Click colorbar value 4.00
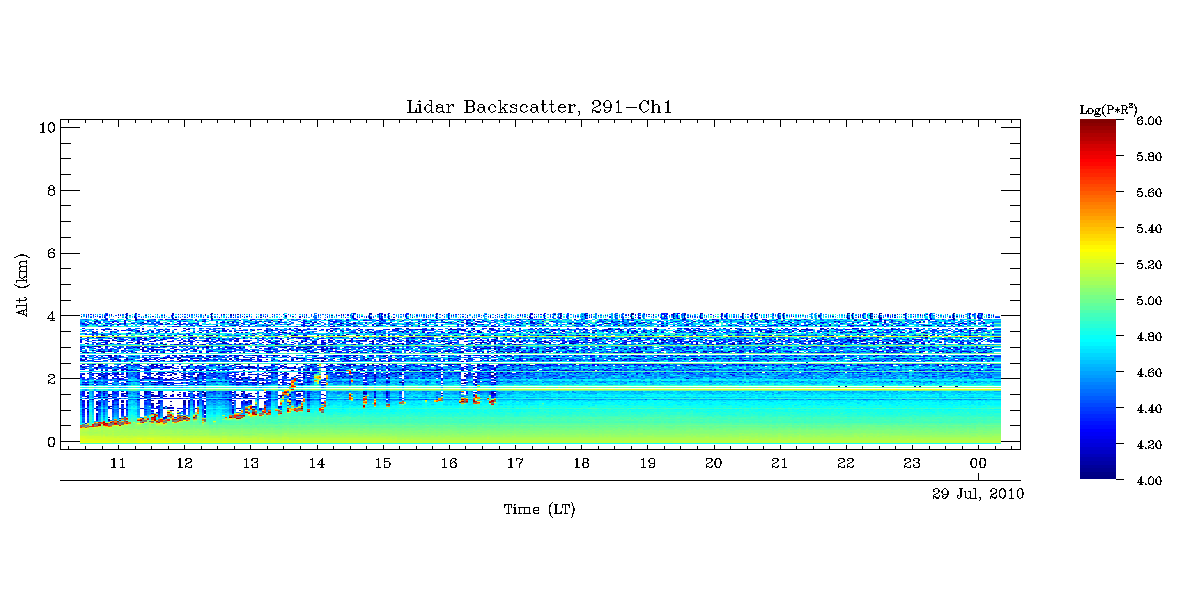 (1149, 481)
